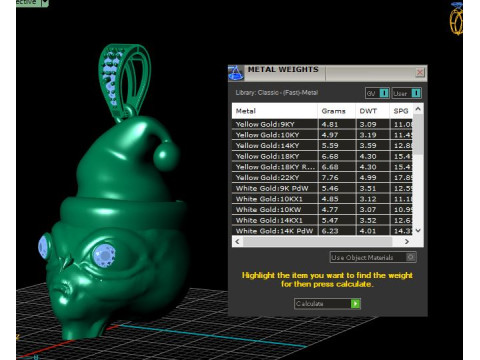Image resolution: width=480 pixels, height=360 pixels.
Task: Click the horizontal scroll left arrow
Action: click(x=237, y=241)
